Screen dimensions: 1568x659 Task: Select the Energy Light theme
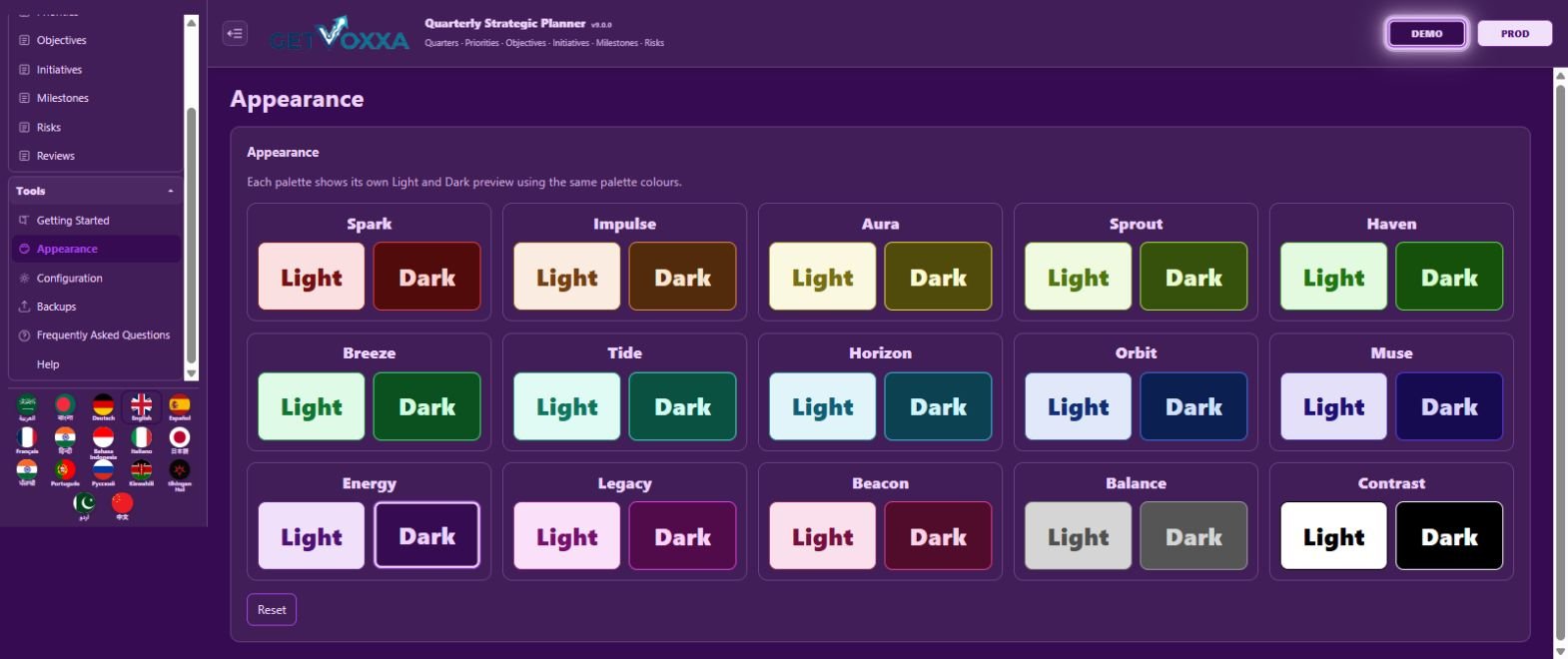pos(312,536)
